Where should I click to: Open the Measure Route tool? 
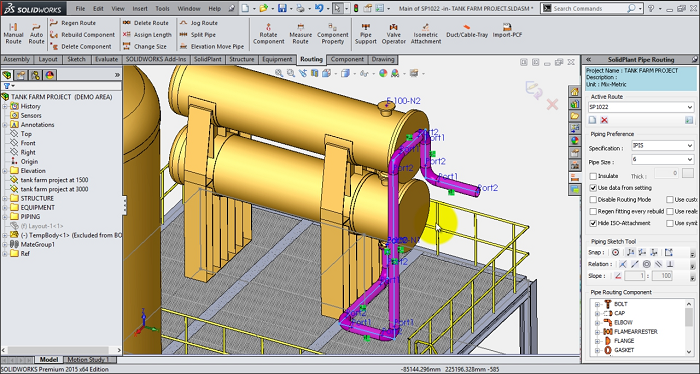(300, 34)
